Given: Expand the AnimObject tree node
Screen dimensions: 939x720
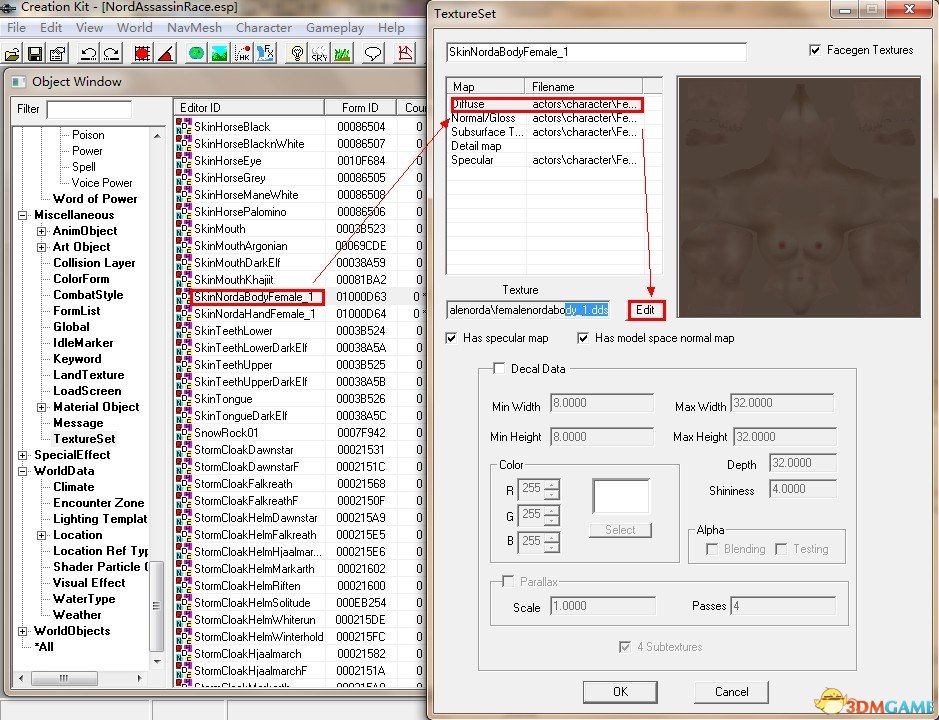Looking at the screenshot, I should (41, 231).
